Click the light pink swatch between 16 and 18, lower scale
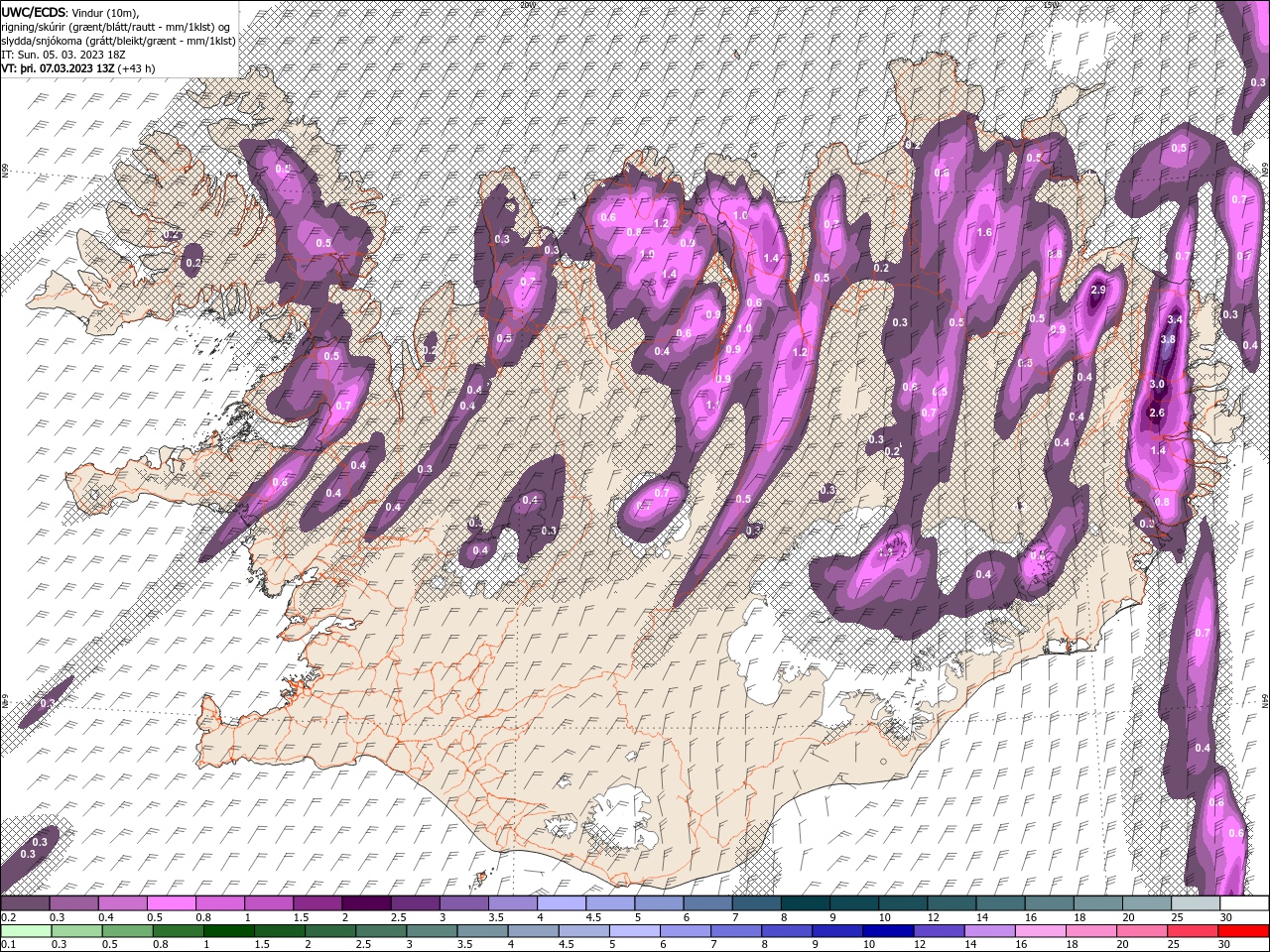This screenshot has width=1270, height=952. click(x=1040, y=931)
